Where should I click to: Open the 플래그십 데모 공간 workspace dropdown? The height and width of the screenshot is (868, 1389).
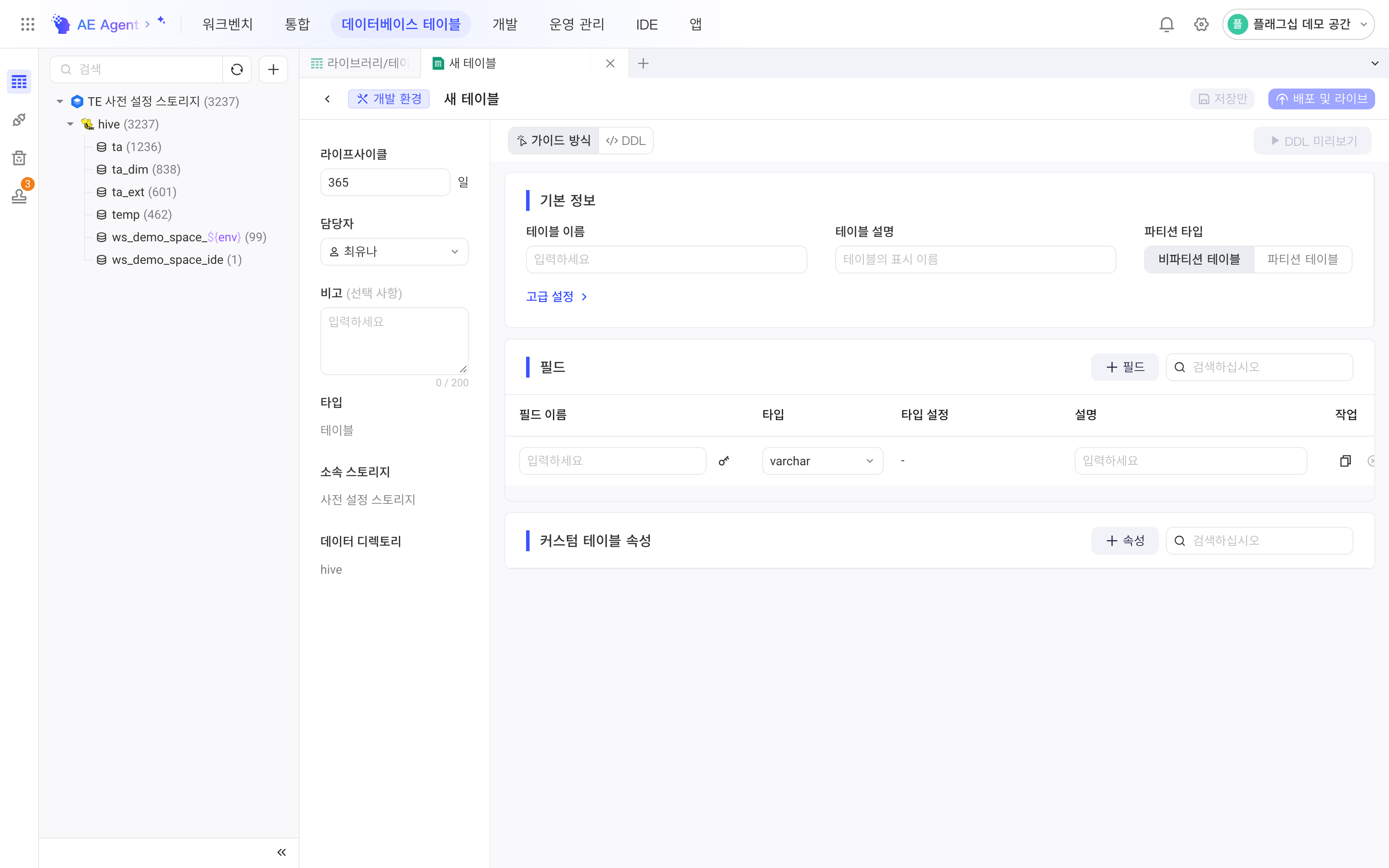click(x=1298, y=24)
